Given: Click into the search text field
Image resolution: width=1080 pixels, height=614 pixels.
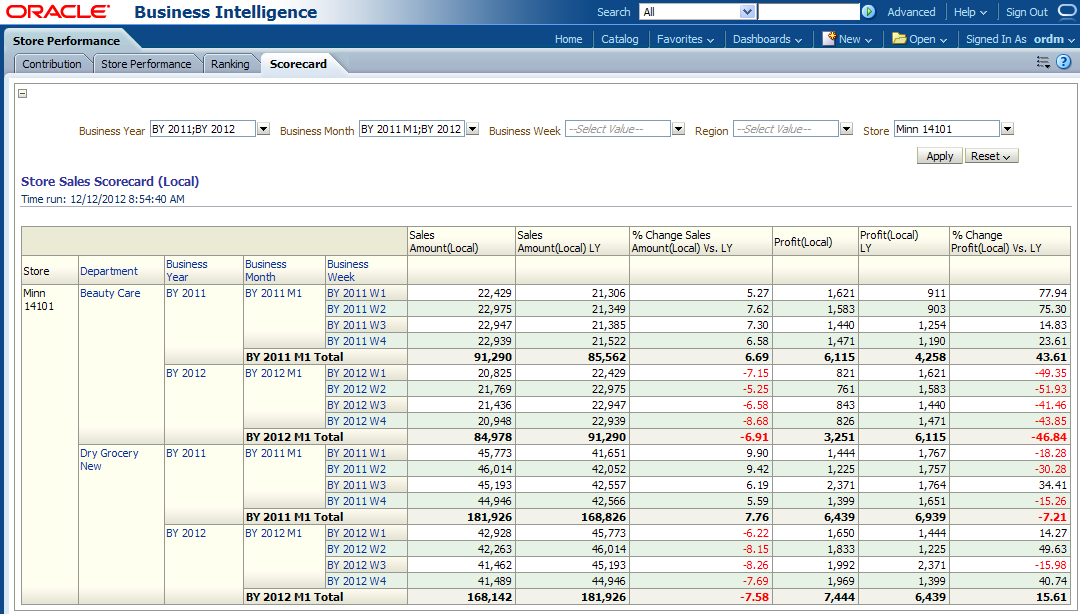Looking at the screenshot, I should (x=808, y=12).
